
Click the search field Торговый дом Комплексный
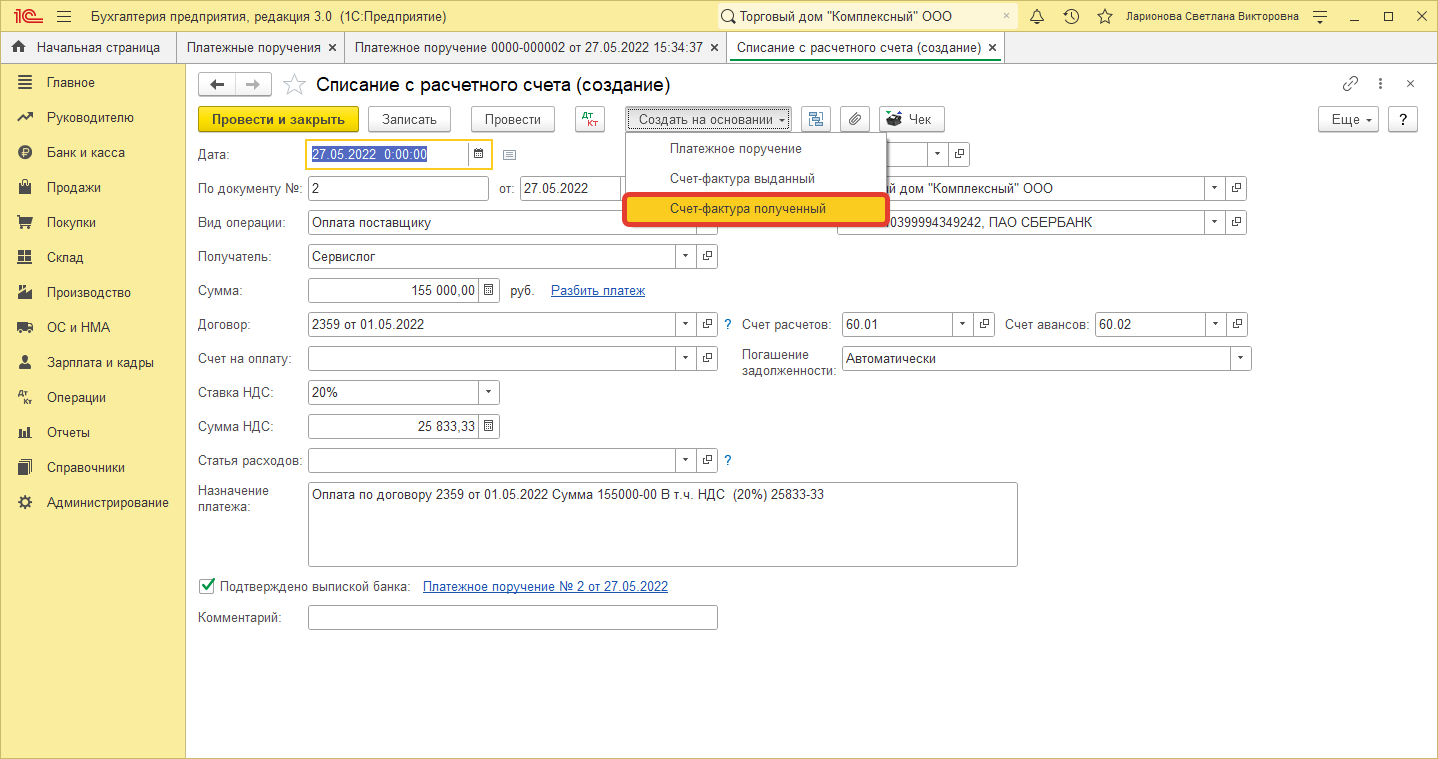coord(866,17)
